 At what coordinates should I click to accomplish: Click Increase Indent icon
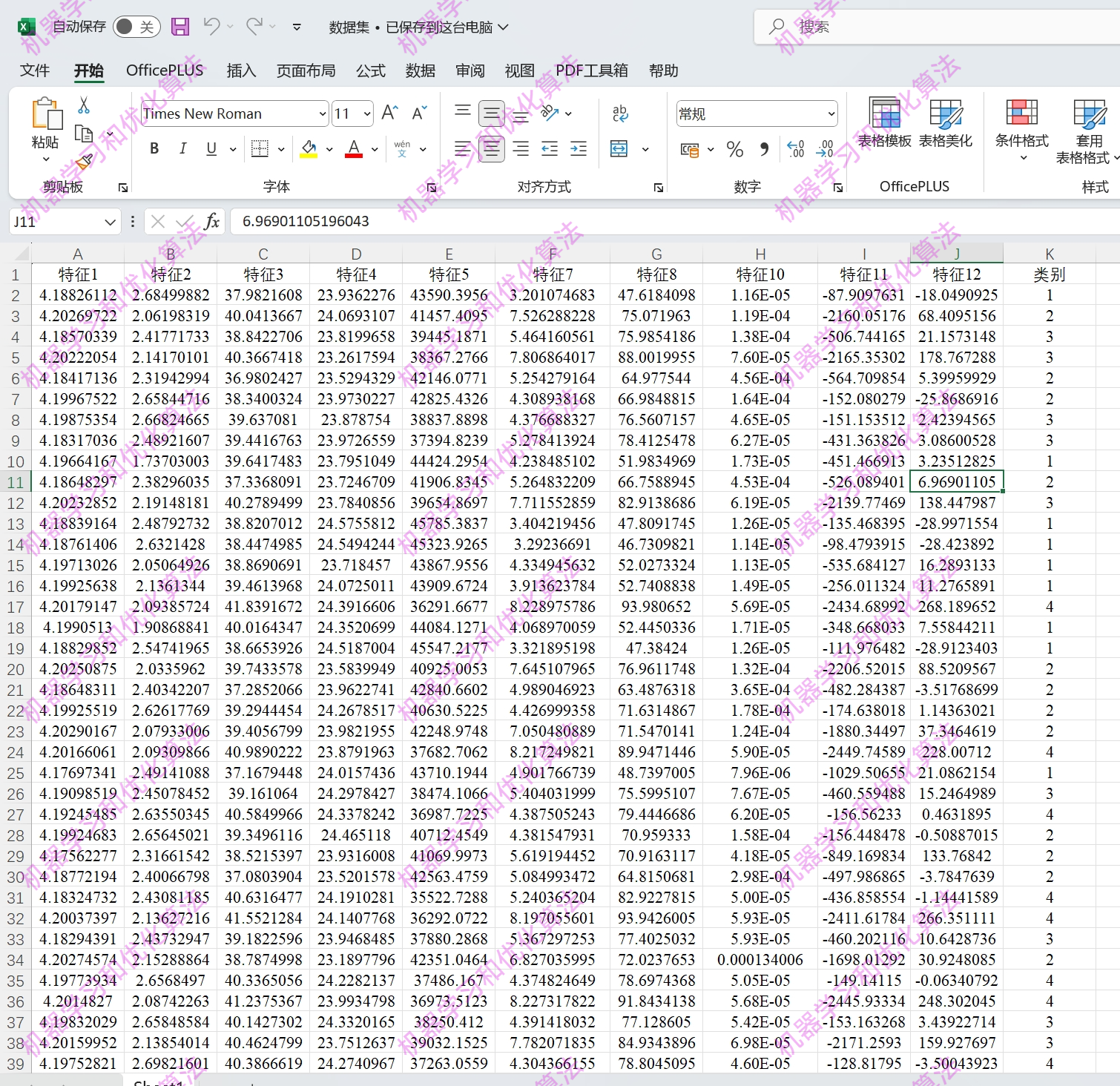[x=579, y=149]
